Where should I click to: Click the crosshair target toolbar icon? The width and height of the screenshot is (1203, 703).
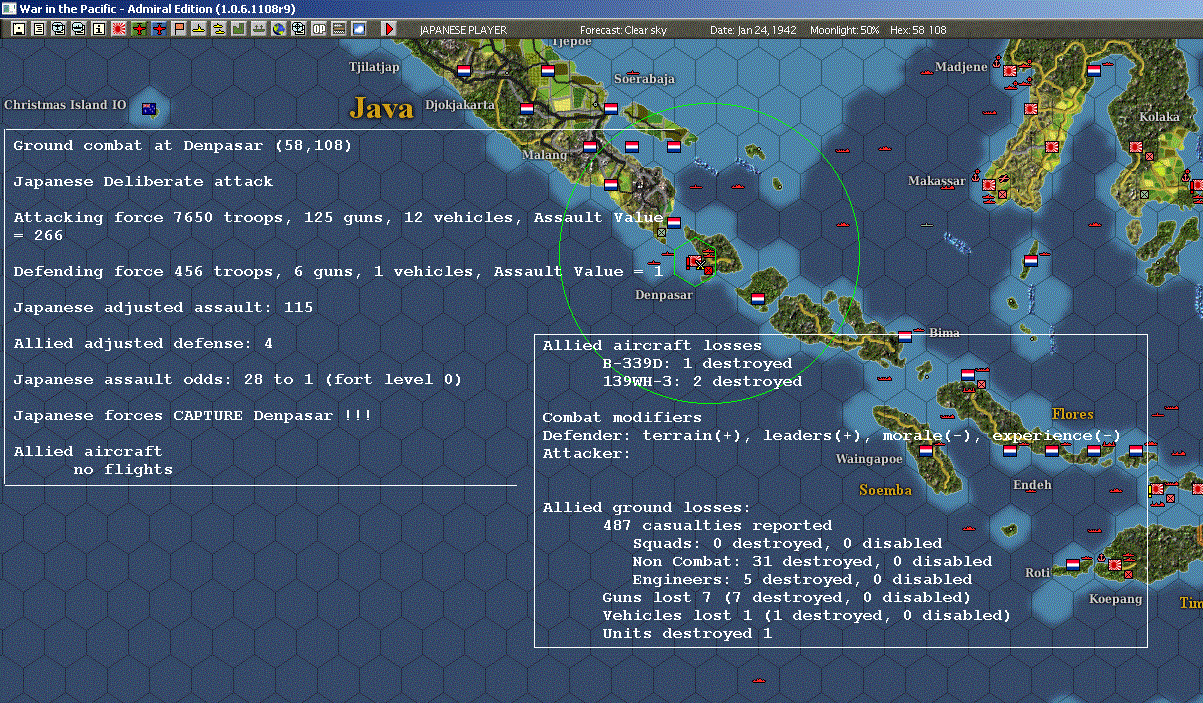pyautogui.click(x=299, y=29)
